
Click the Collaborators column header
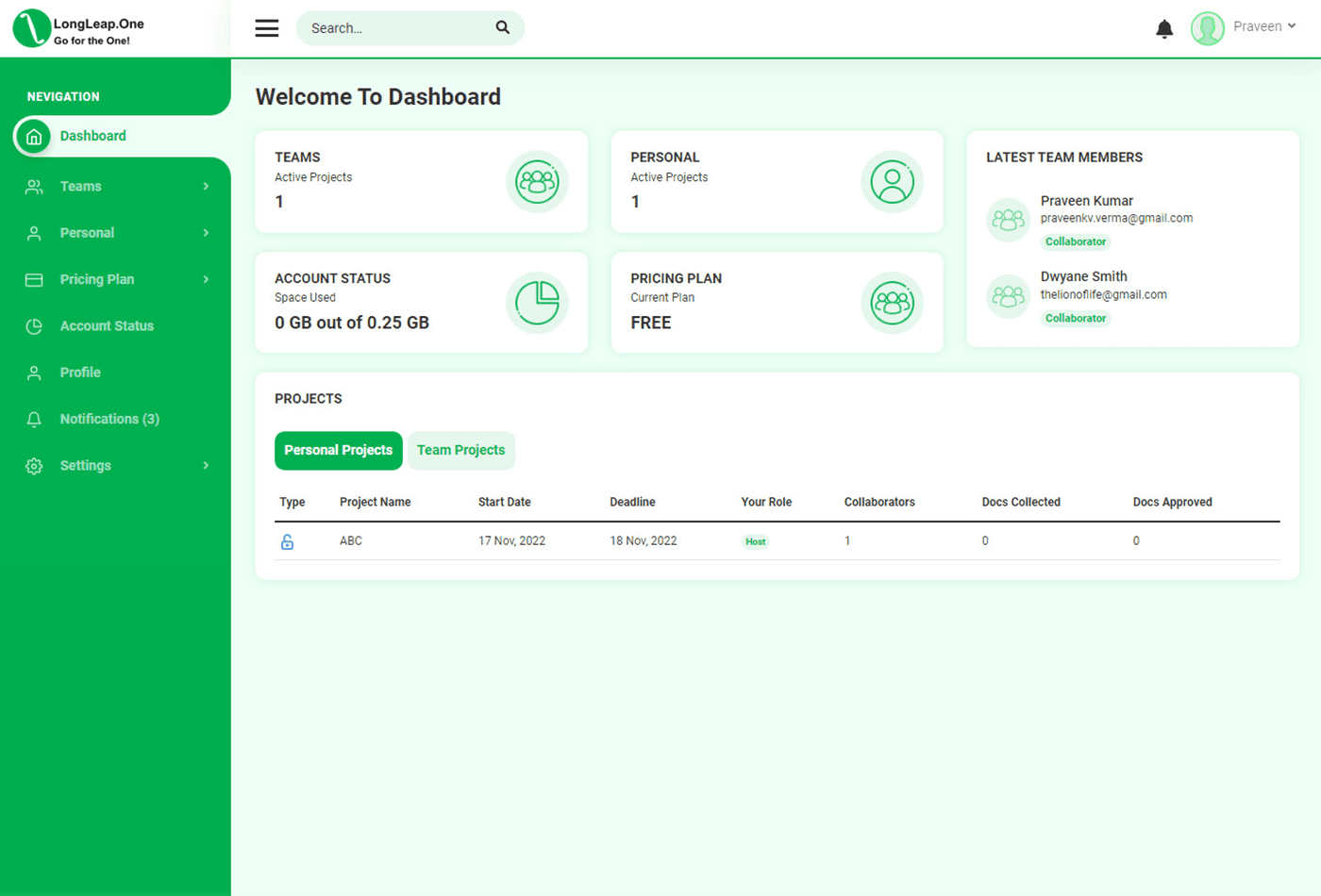879,502
